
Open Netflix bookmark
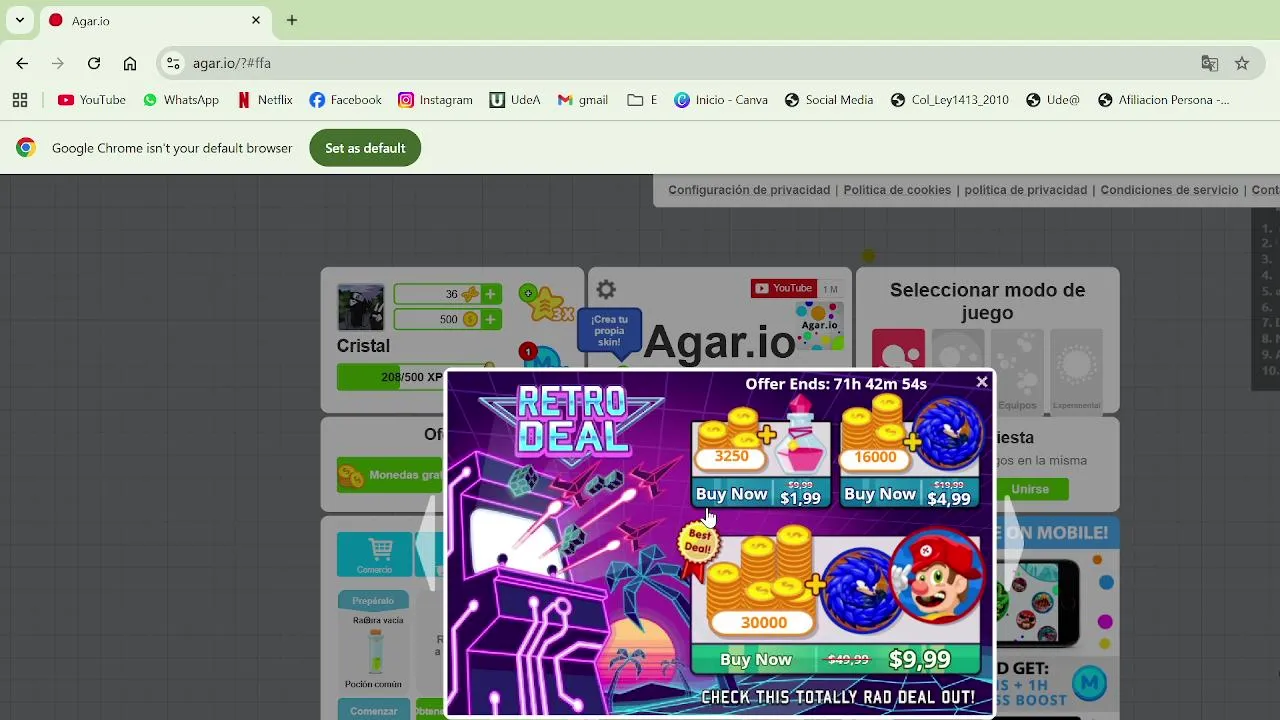(x=265, y=100)
